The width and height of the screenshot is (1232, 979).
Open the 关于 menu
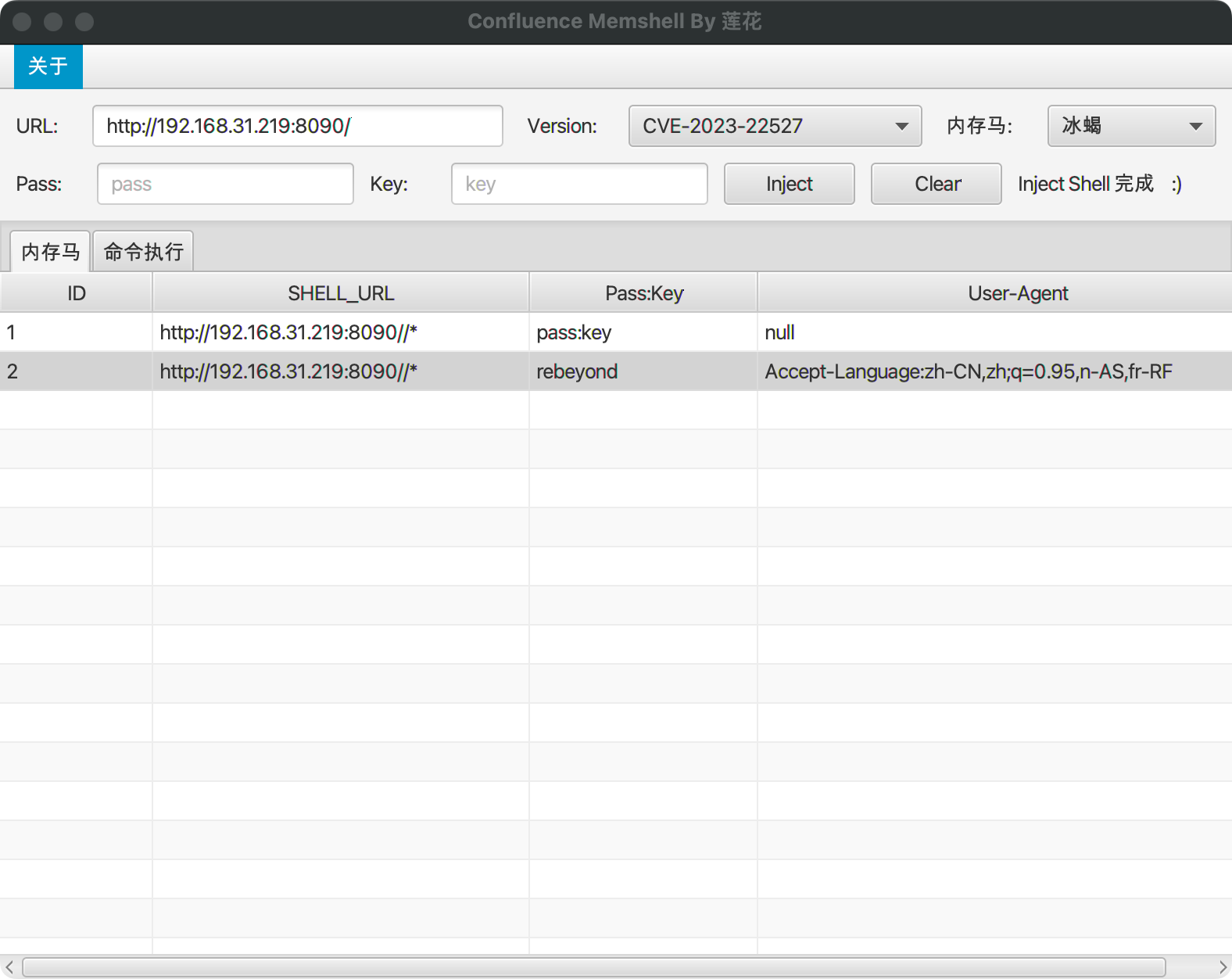(x=48, y=66)
